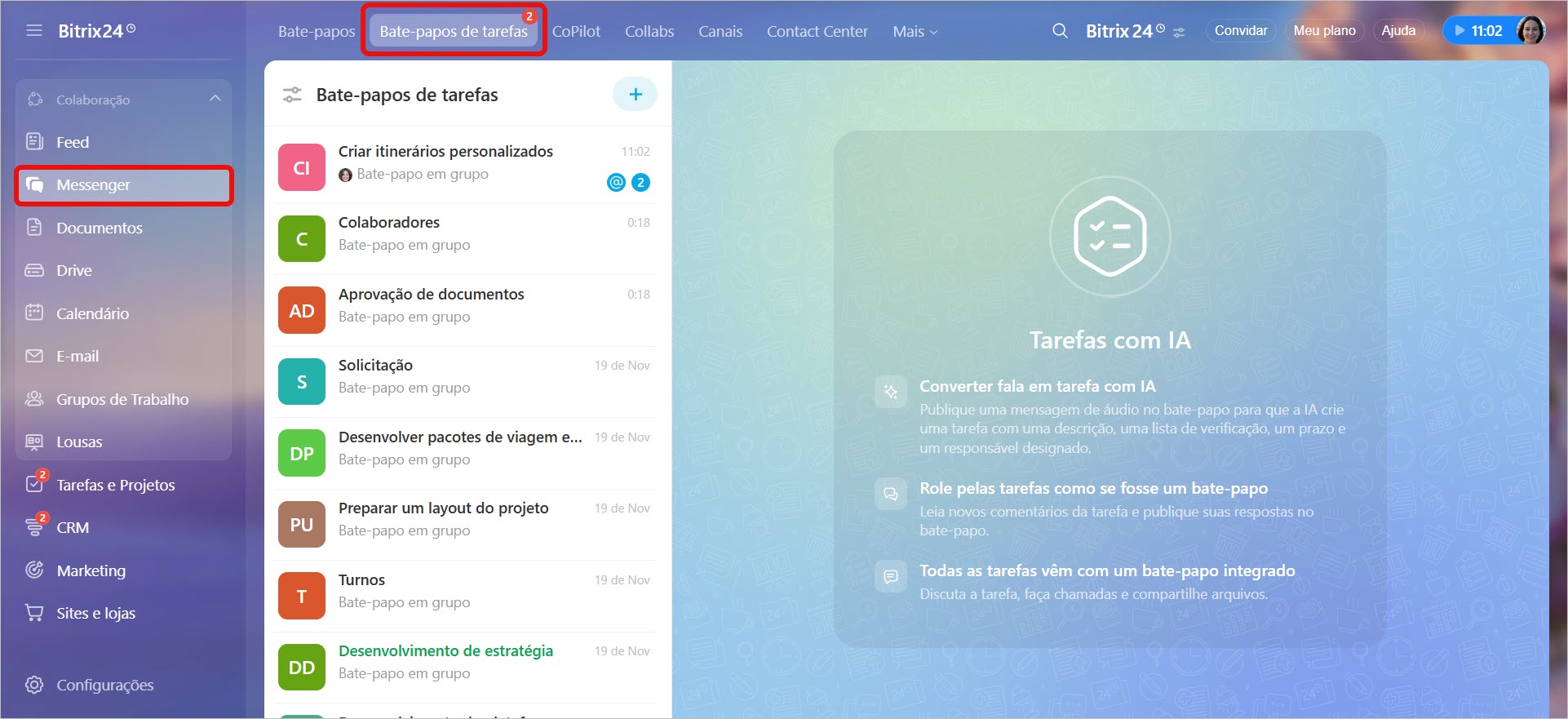Click the plus button to create a chat
This screenshot has width=1568, height=719.
pyautogui.click(x=635, y=95)
